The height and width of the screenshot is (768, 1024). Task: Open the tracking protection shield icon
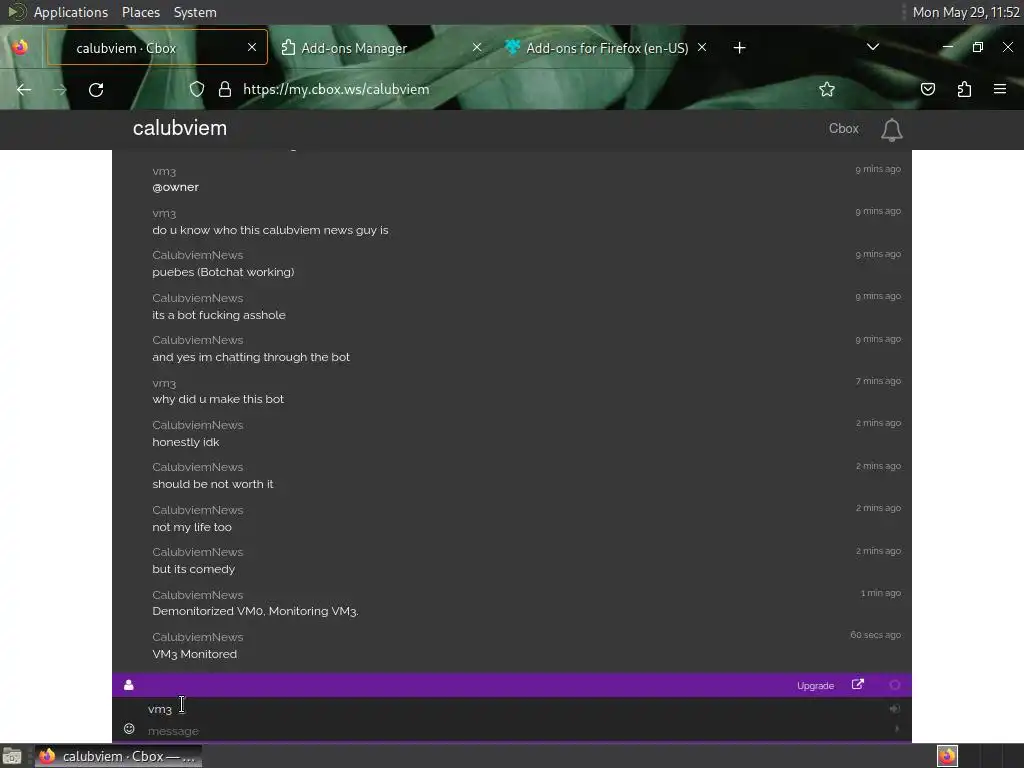pyautogui.click(x=197, y=89)
